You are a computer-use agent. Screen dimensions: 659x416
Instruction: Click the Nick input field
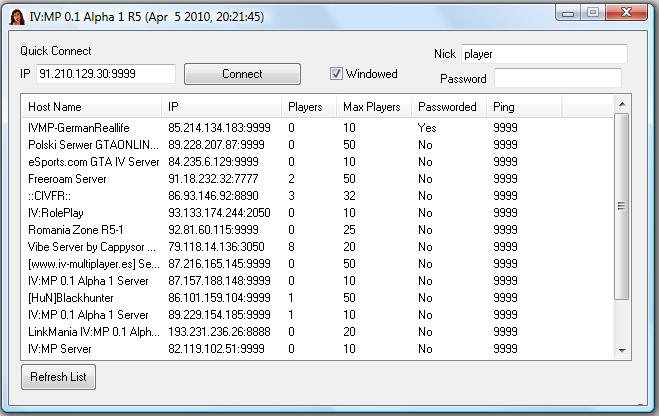(544, 54)
